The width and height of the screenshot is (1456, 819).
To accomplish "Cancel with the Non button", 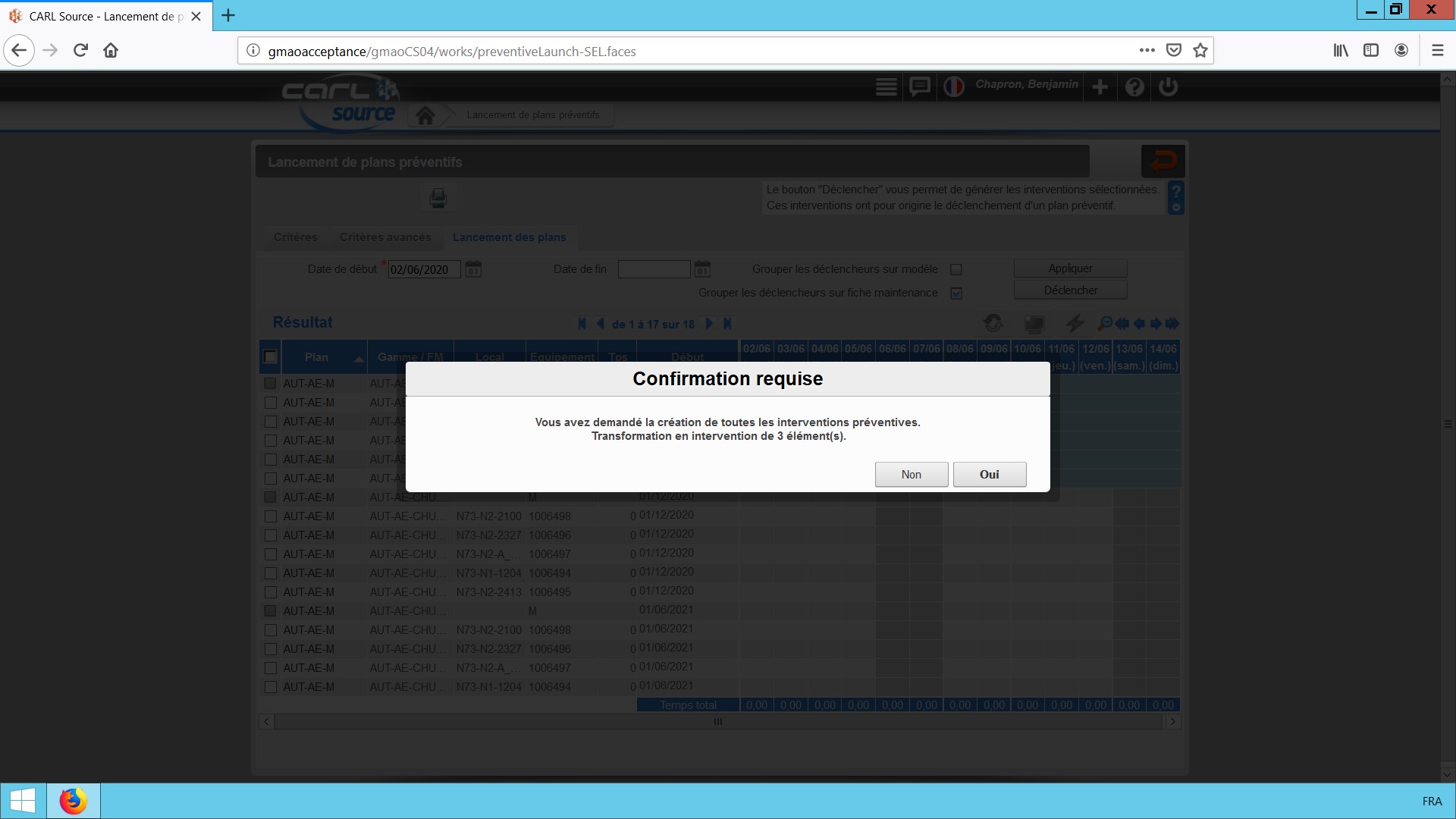I will coord(911,475).
